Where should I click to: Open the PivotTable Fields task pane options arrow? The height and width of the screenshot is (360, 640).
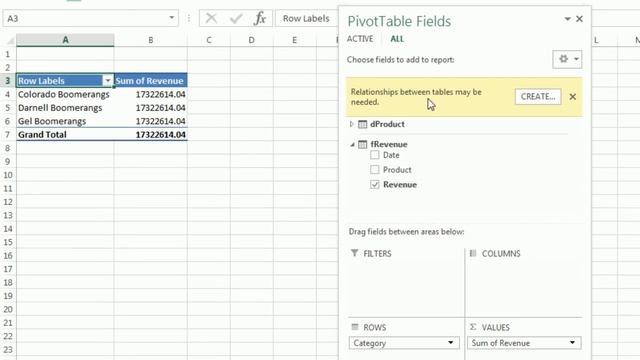pyautogui.click(x=567, y=19)
